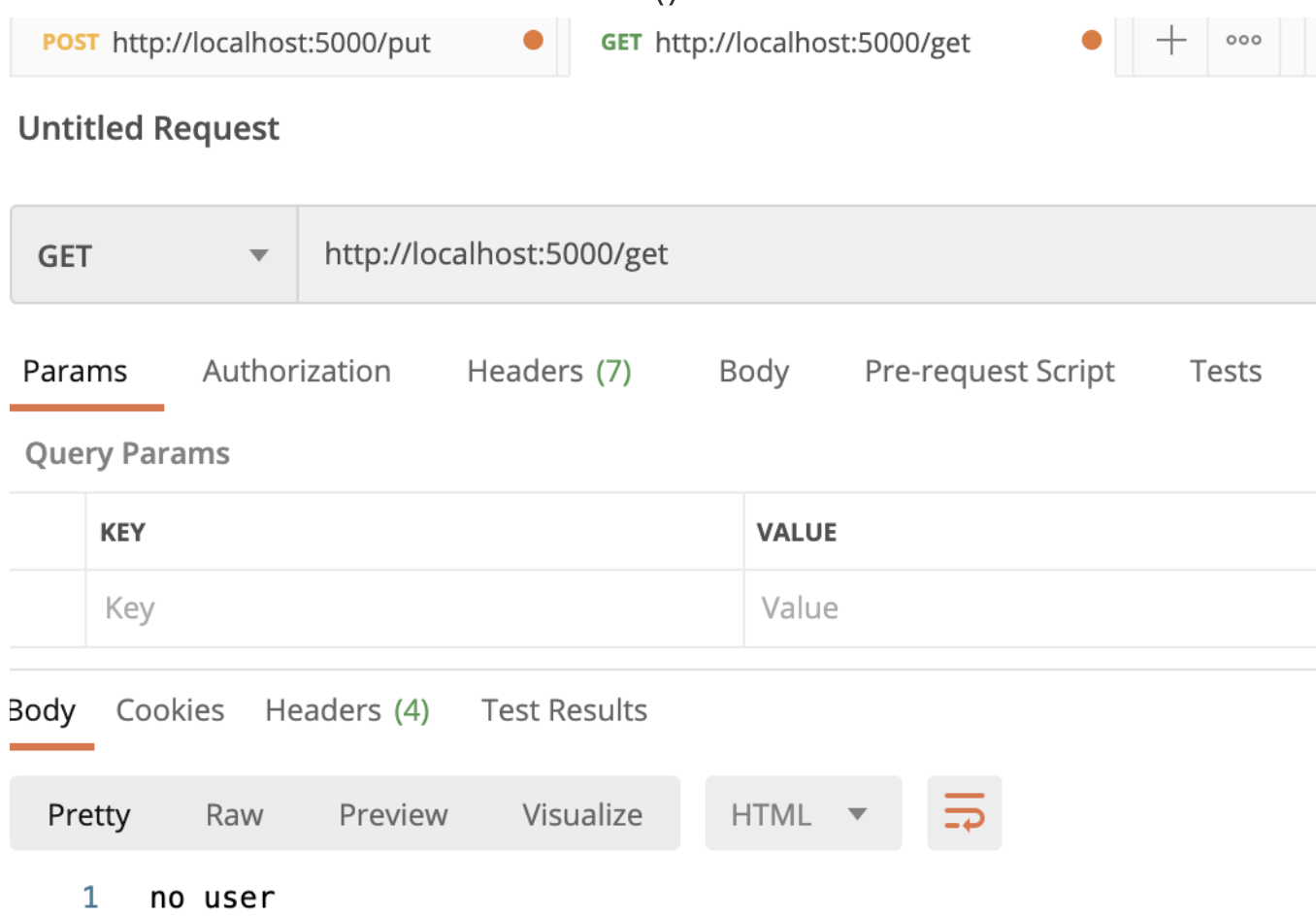1316x918 pixels.
Task: Click unsaved dot on GET get tab
Action: coord(1092,40)
